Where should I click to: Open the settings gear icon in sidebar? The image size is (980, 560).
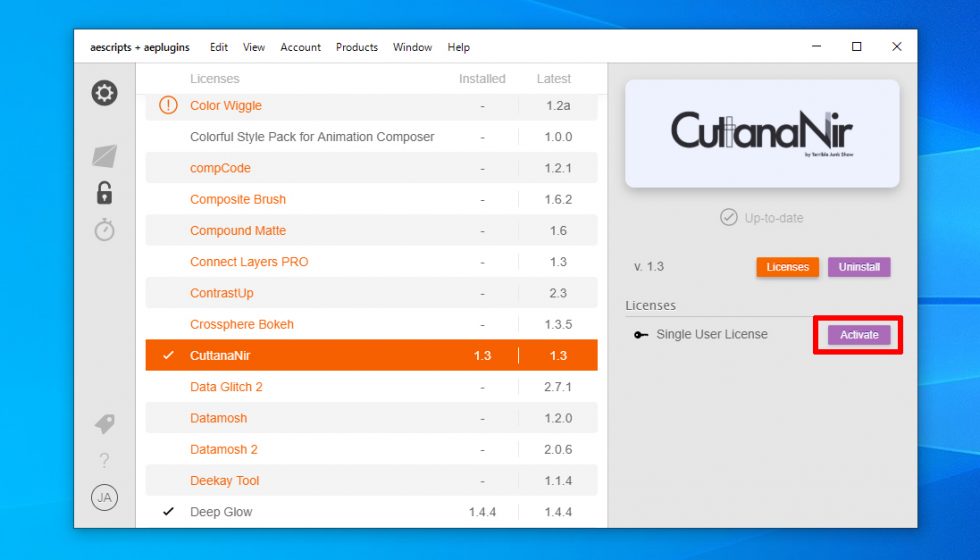(104, 93)
